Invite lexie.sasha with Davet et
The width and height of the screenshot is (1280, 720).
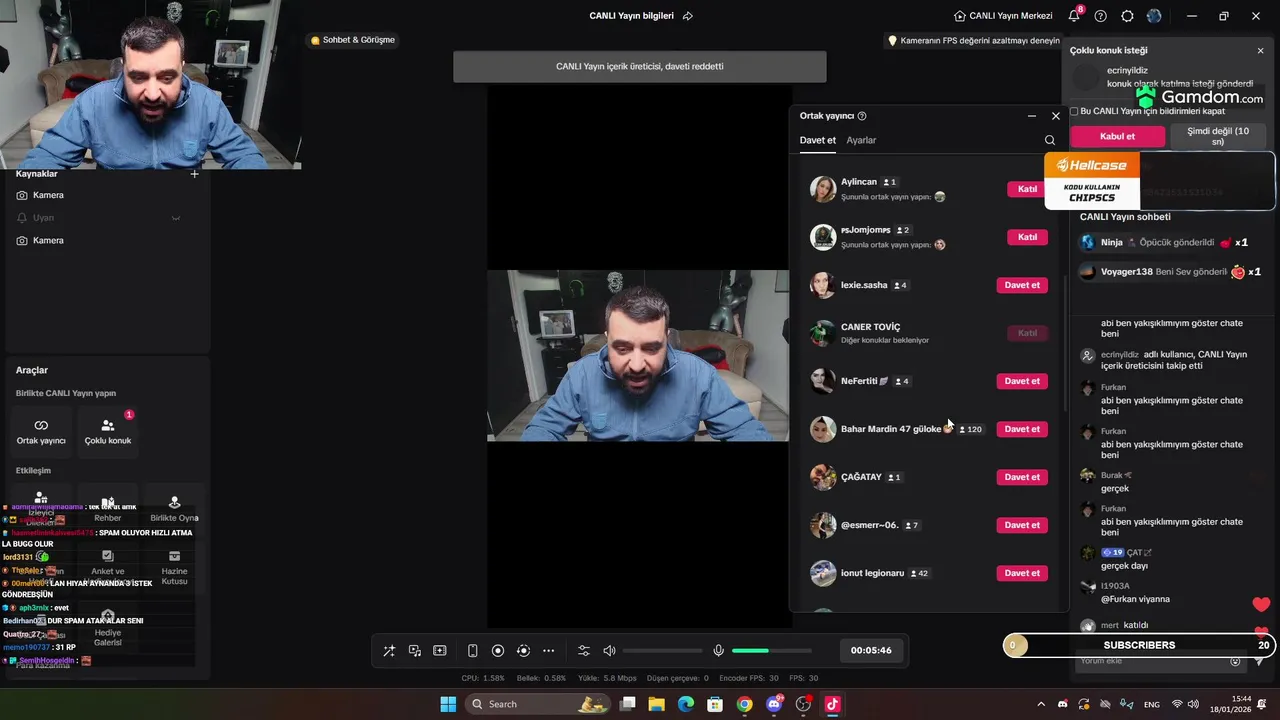pyautogui.click(x=1022, y=285)
